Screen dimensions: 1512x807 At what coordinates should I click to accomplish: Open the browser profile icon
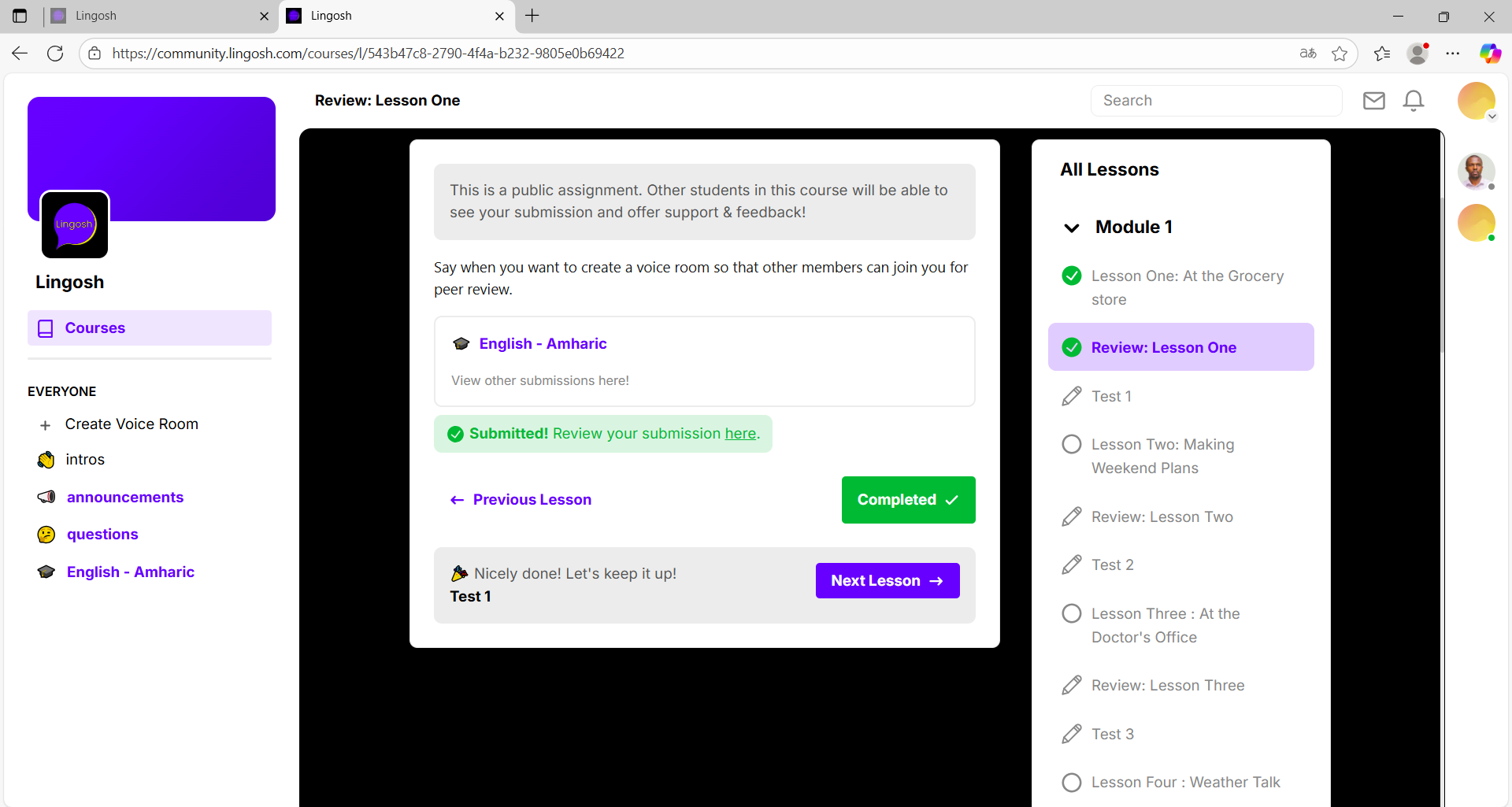[1417, 54]
